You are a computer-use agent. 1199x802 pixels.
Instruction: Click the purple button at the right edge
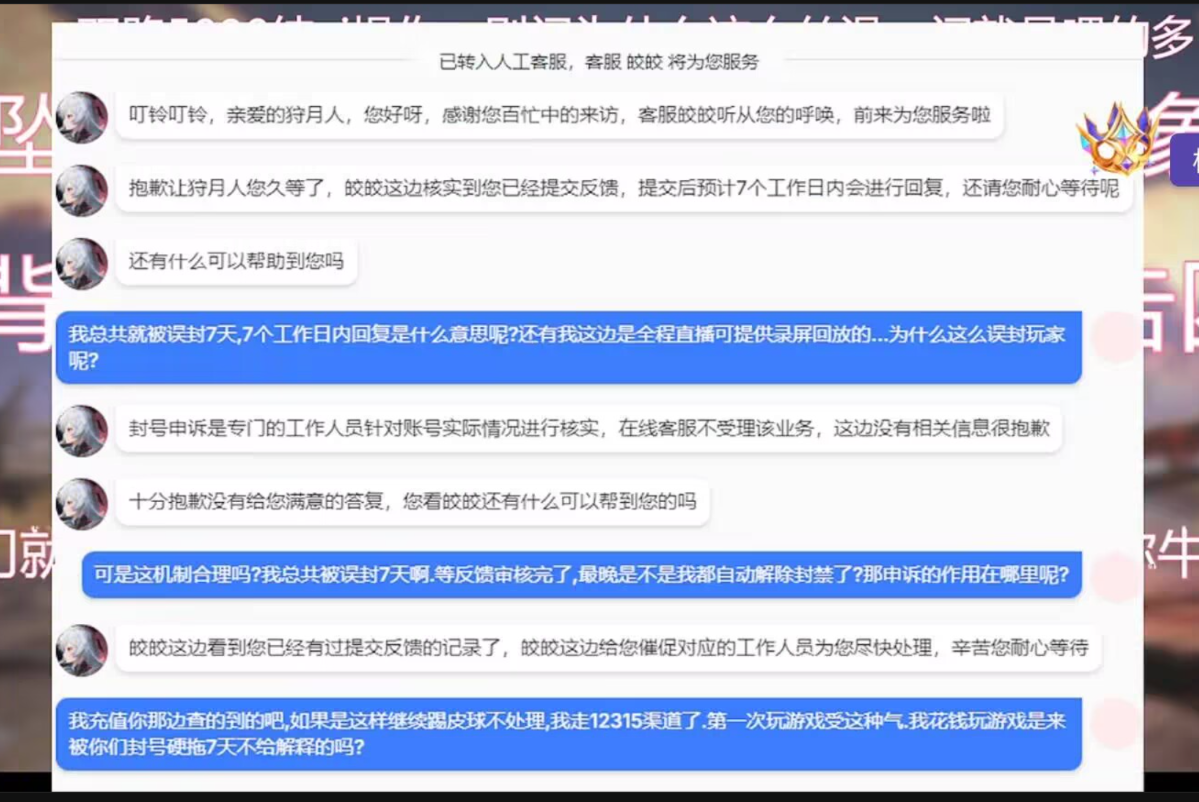pyautogui.click(x=1184, y=160)
